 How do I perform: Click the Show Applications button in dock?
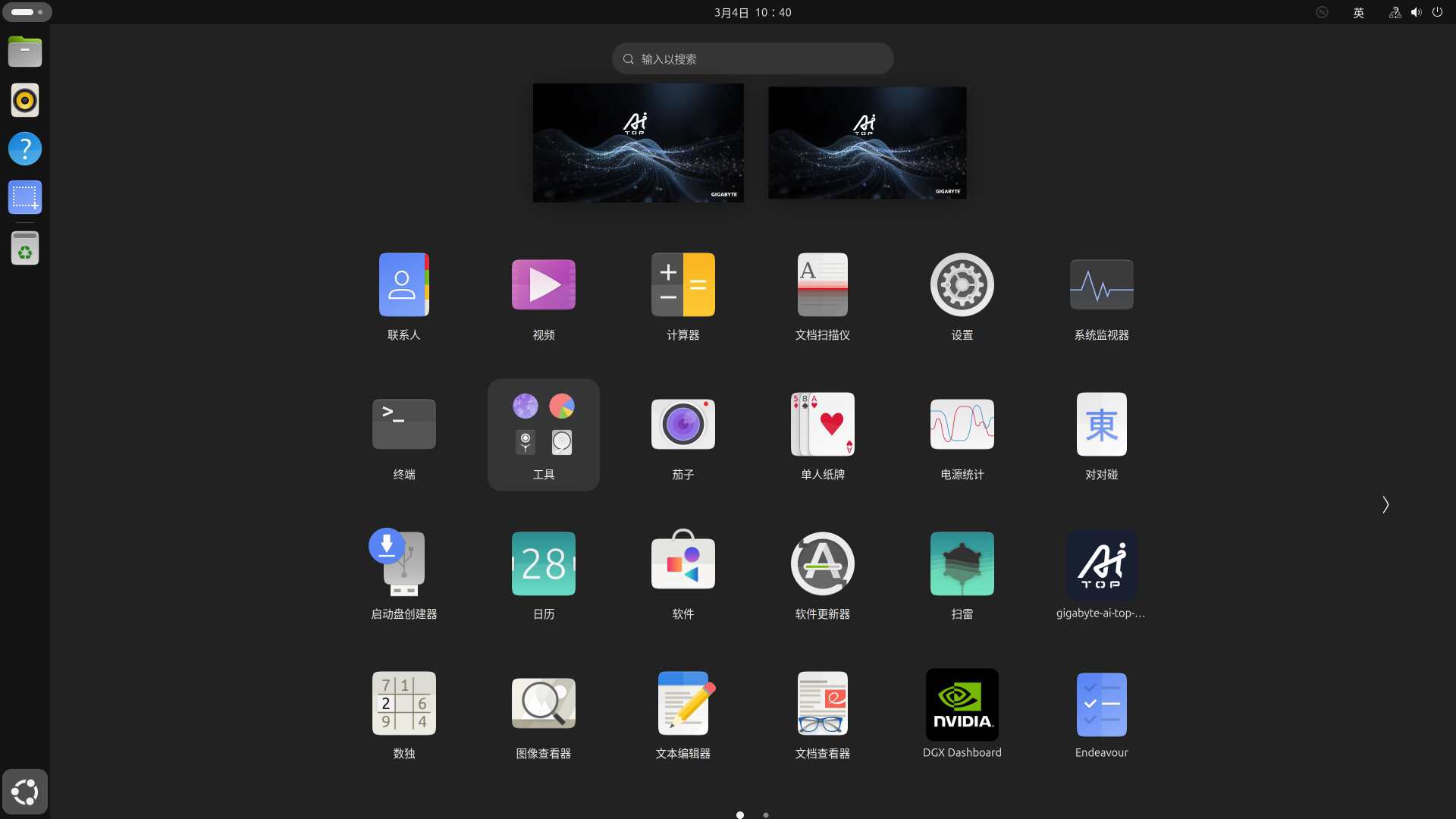coord(25,792)
